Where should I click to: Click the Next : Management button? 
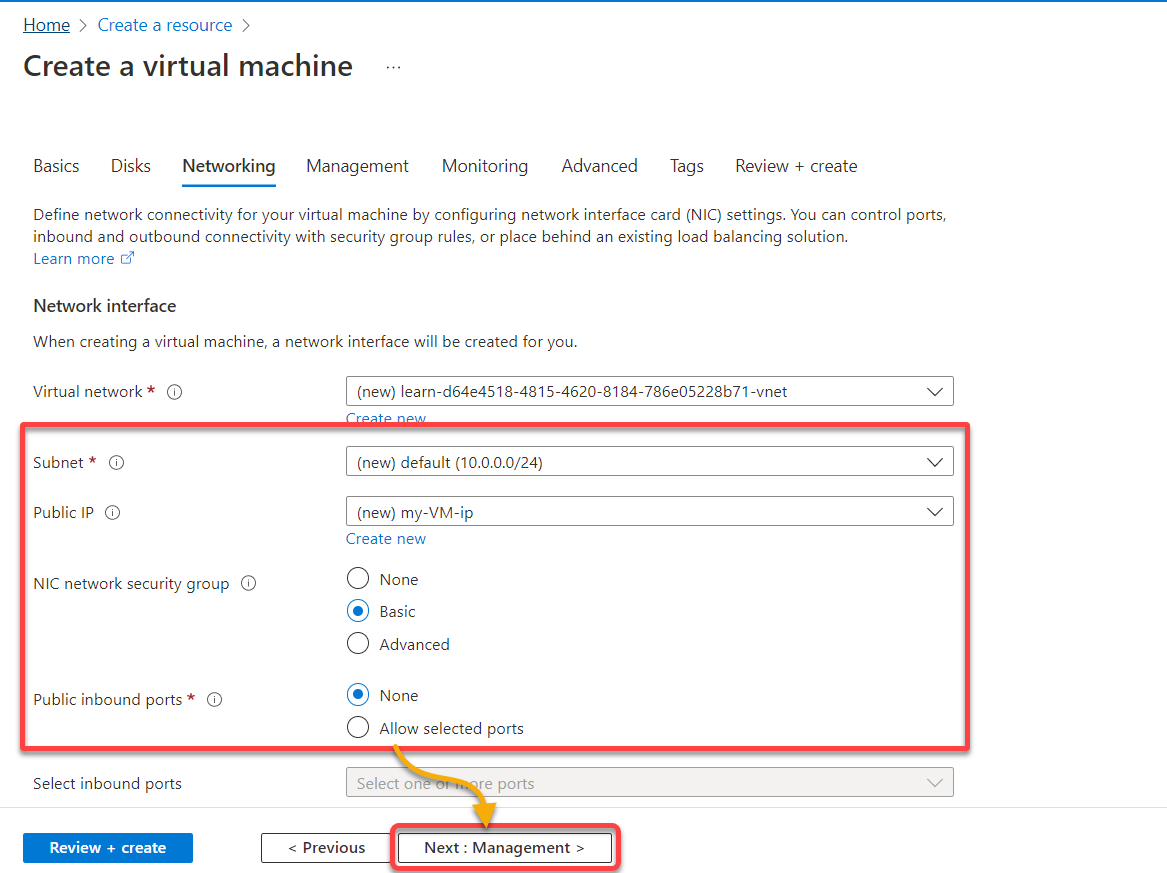(x=505, y=848)
